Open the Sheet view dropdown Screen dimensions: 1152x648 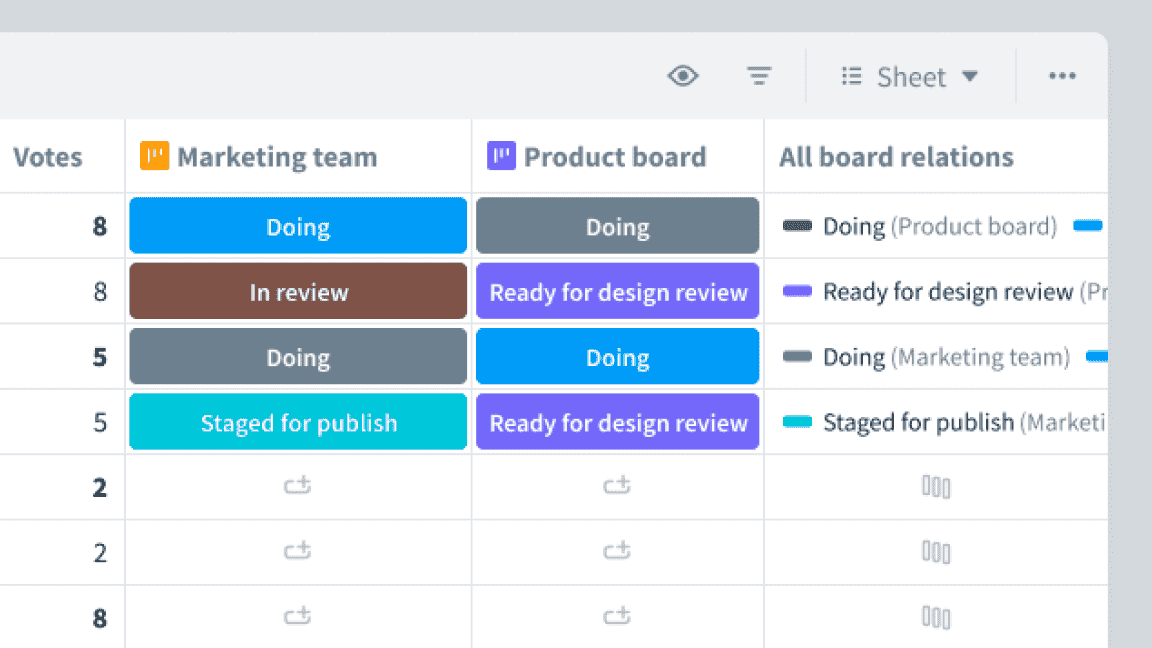[910, 77]
